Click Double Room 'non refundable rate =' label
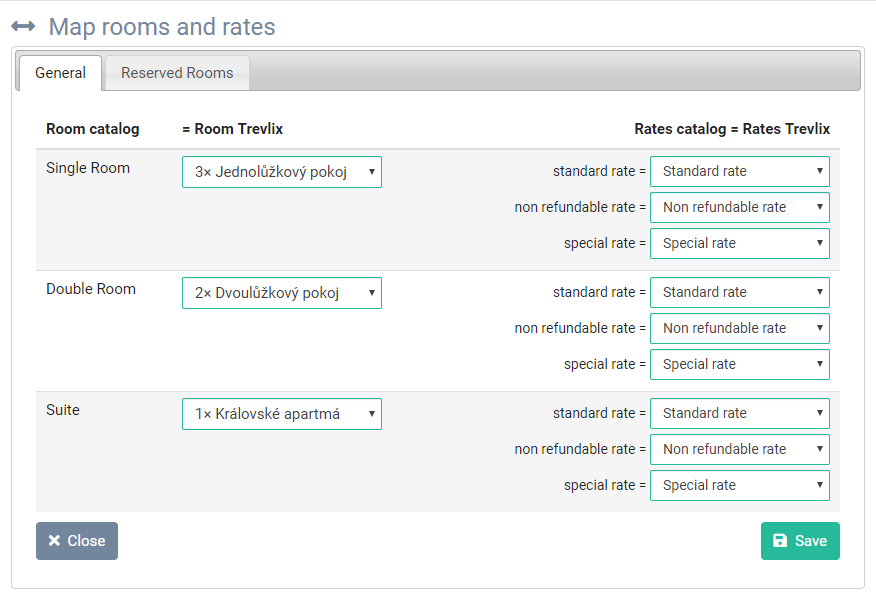The image size is (876, 601). [x=580, y=328]
